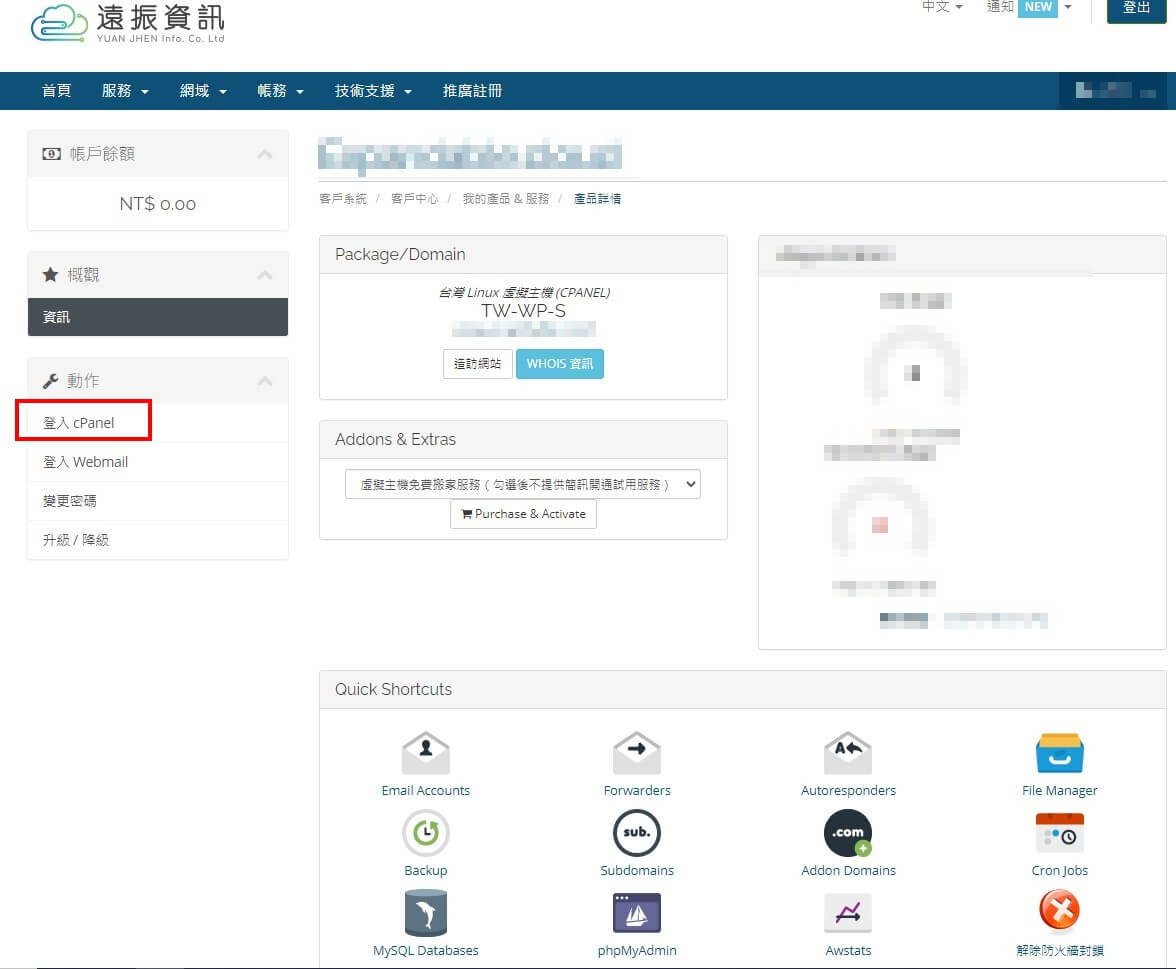Open the Cron Jobs icon

(x=1059, y=832)
